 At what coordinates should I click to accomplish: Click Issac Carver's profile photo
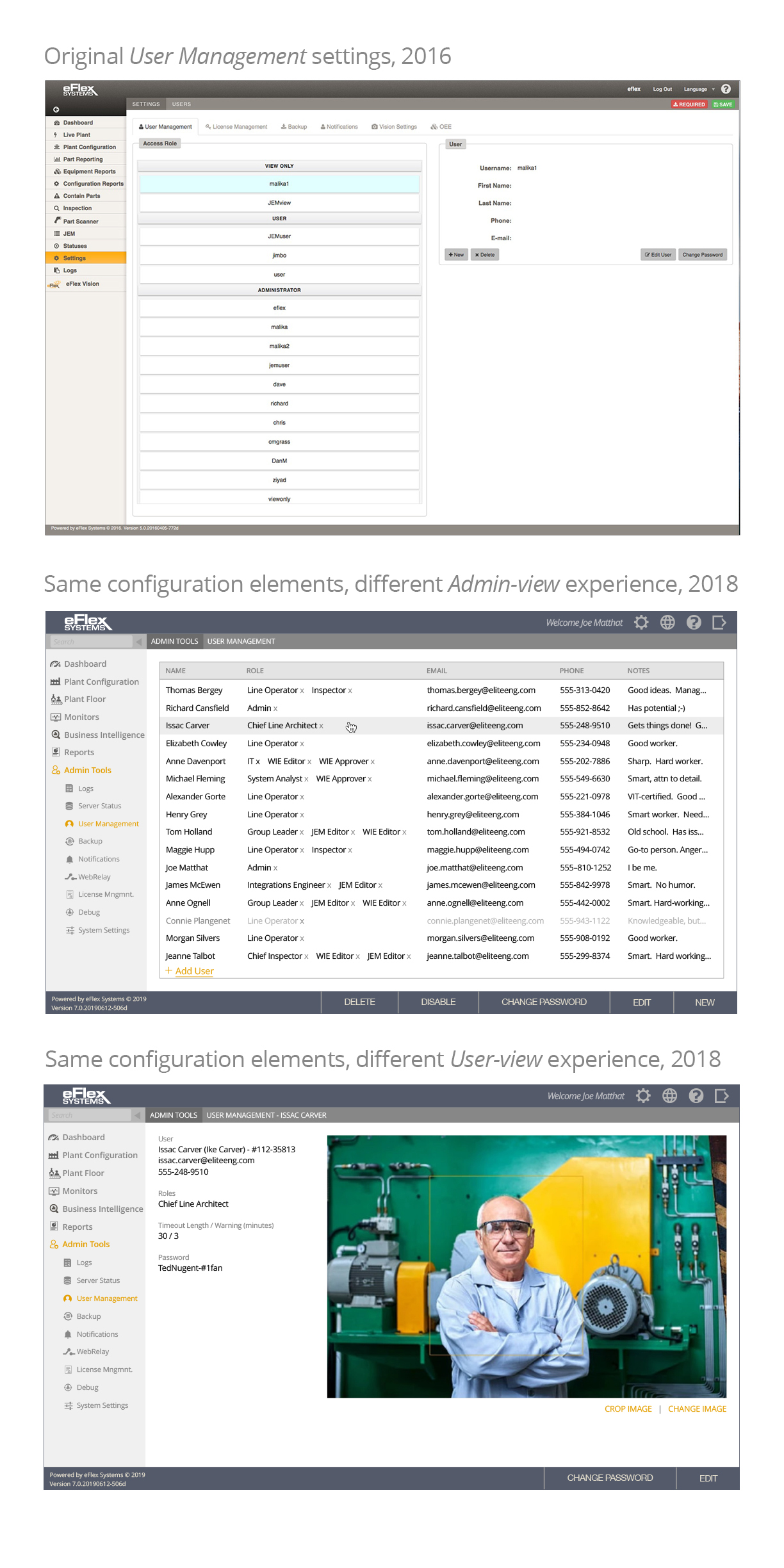527,1266
